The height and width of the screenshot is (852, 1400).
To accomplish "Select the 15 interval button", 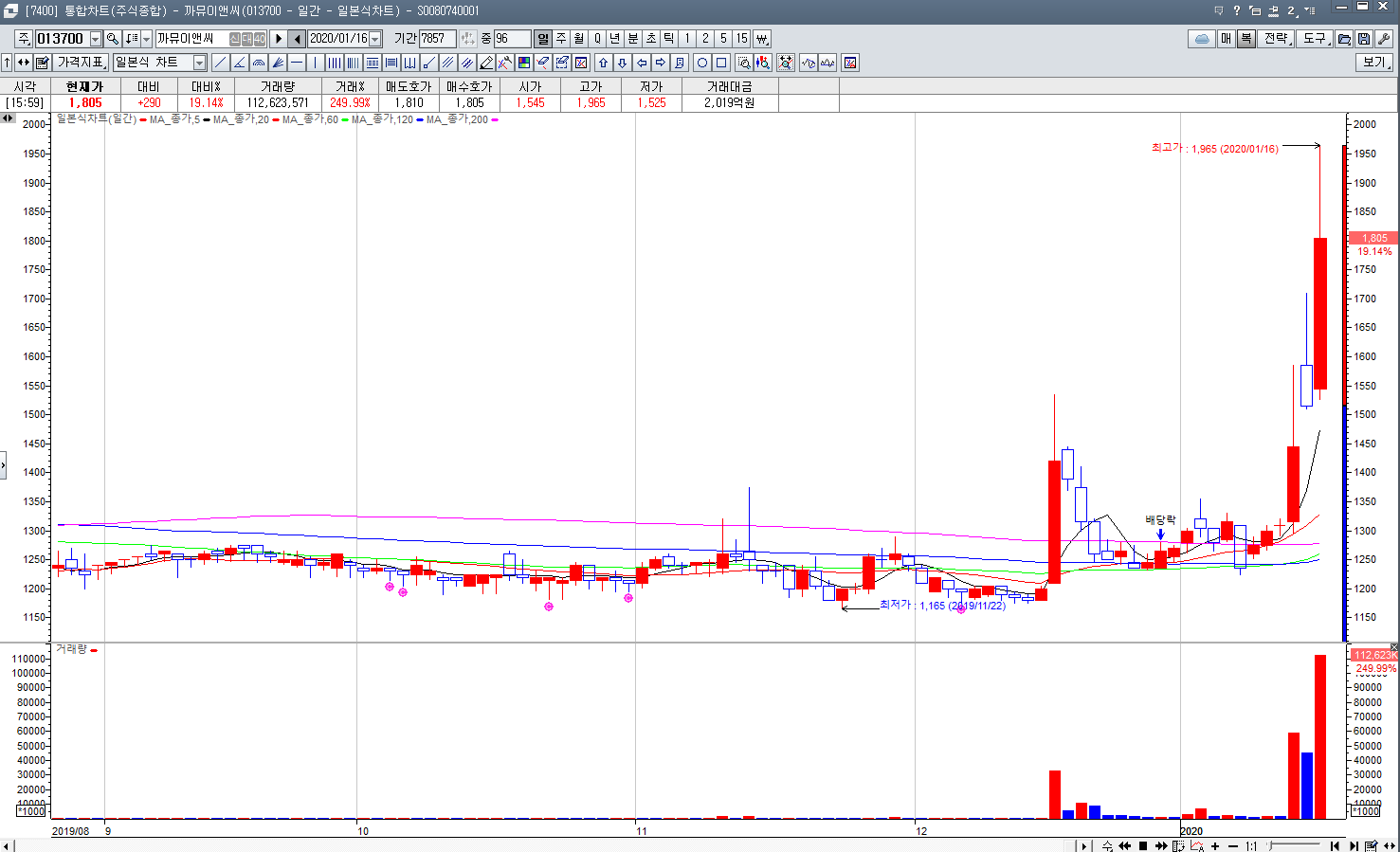I will click(x=741, y=39).
